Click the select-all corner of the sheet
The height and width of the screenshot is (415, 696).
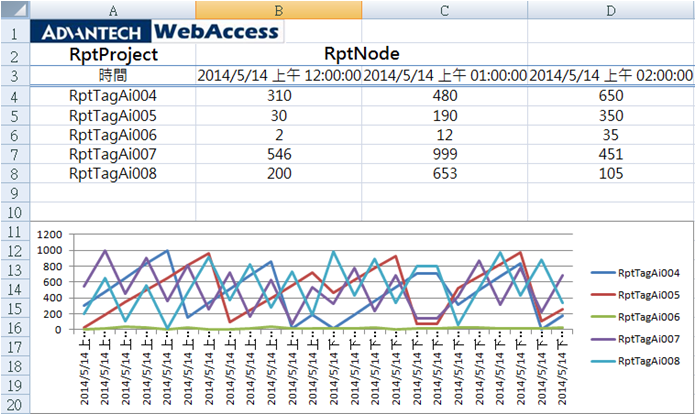(x=14, y=9)
